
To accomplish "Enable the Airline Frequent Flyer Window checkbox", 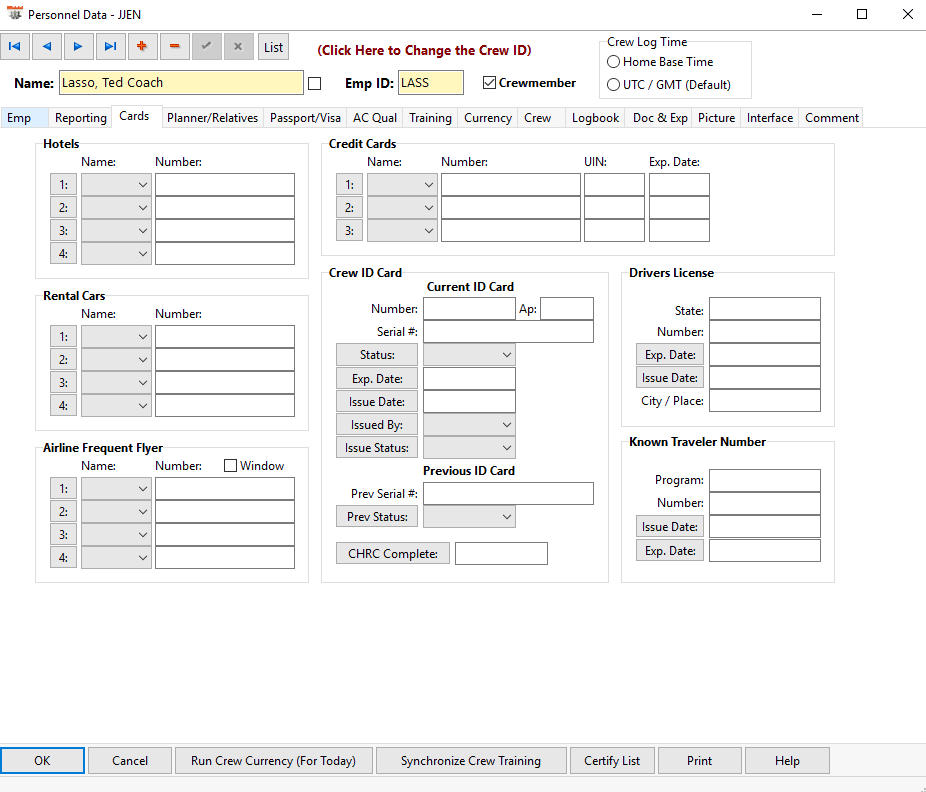I will tap(231, 466).
